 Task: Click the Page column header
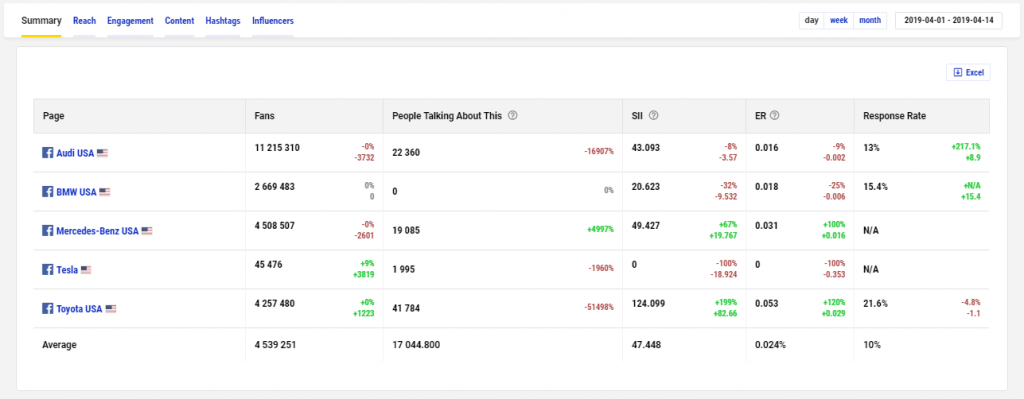tap(54, 116)
